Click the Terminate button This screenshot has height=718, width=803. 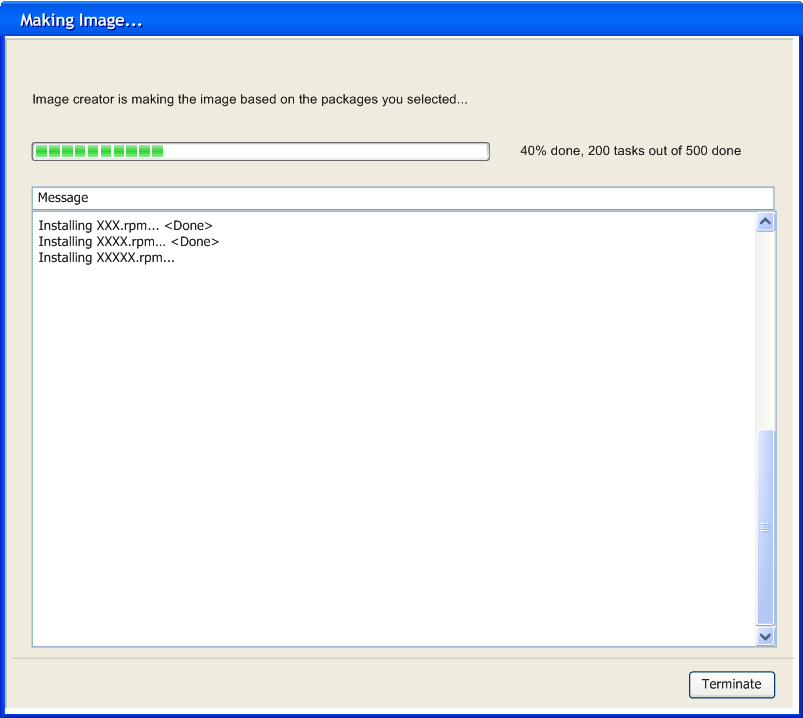pos(731,684)
